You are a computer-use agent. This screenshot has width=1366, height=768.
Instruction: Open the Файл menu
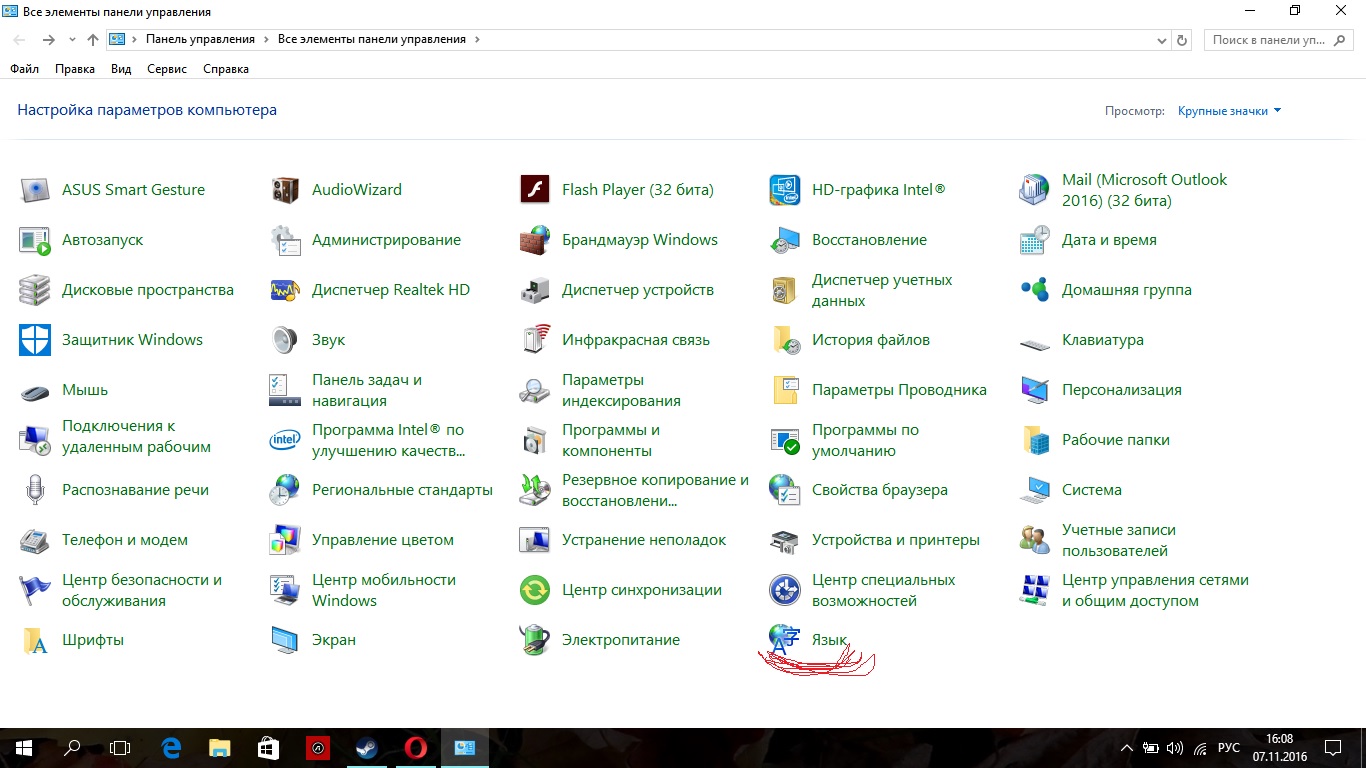click(x=24, y=69)
